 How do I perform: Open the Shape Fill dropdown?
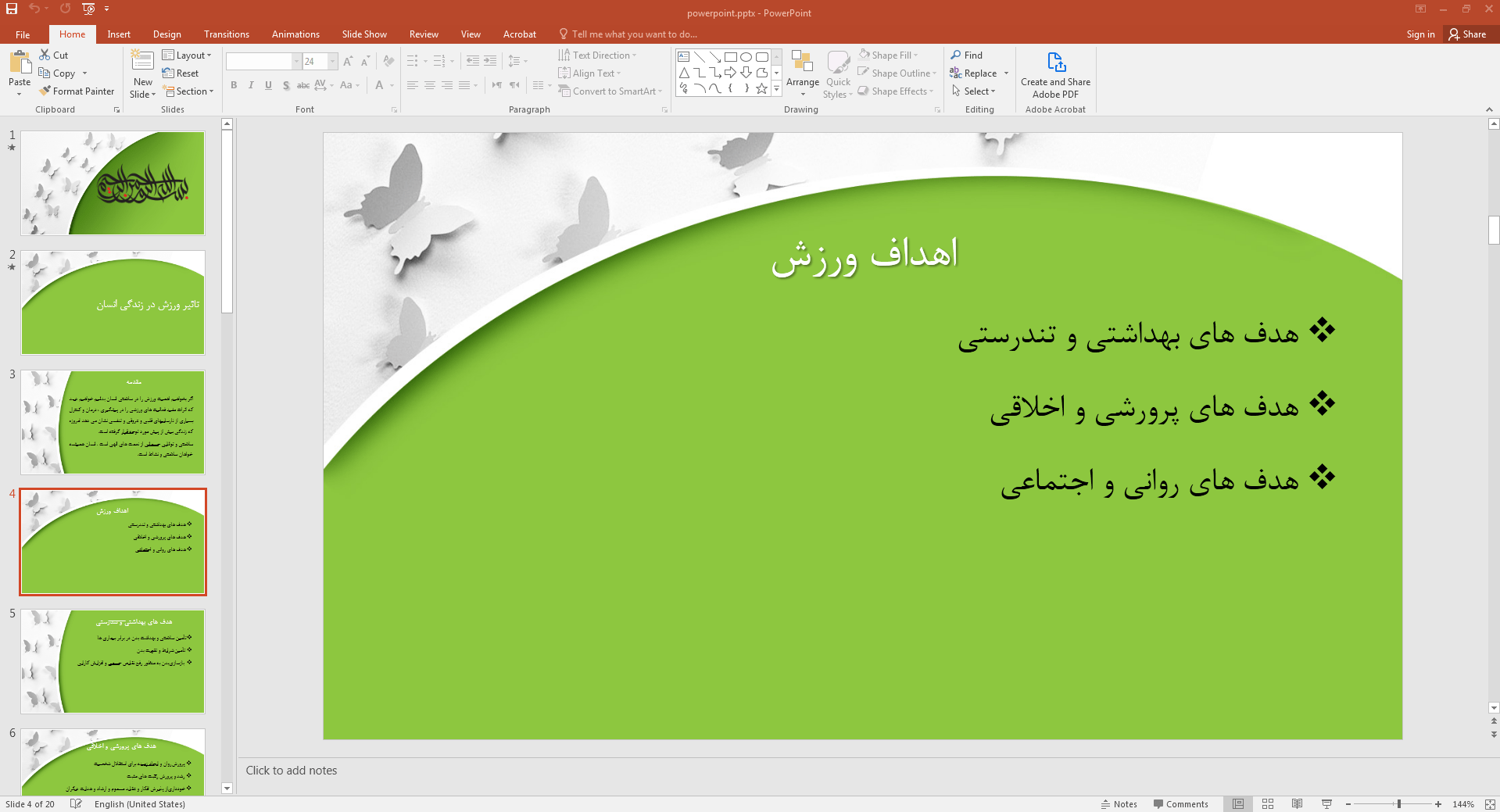[888, 55]
